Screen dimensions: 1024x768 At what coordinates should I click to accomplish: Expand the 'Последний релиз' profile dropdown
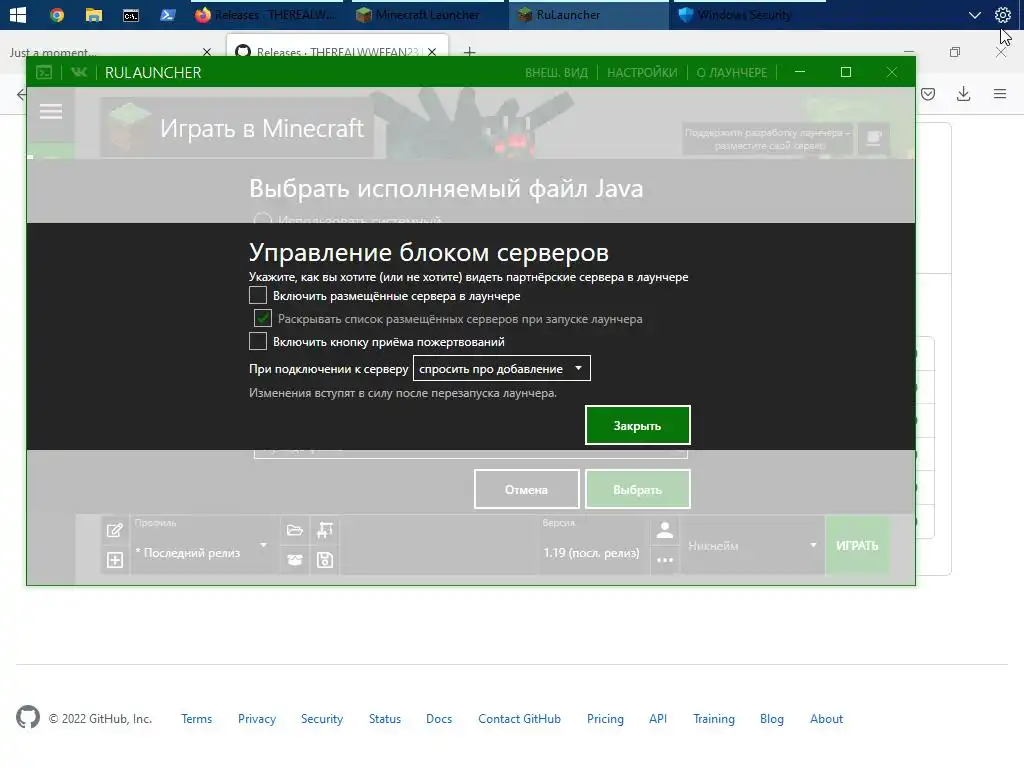pyautogui.click(x=263, y=545)
